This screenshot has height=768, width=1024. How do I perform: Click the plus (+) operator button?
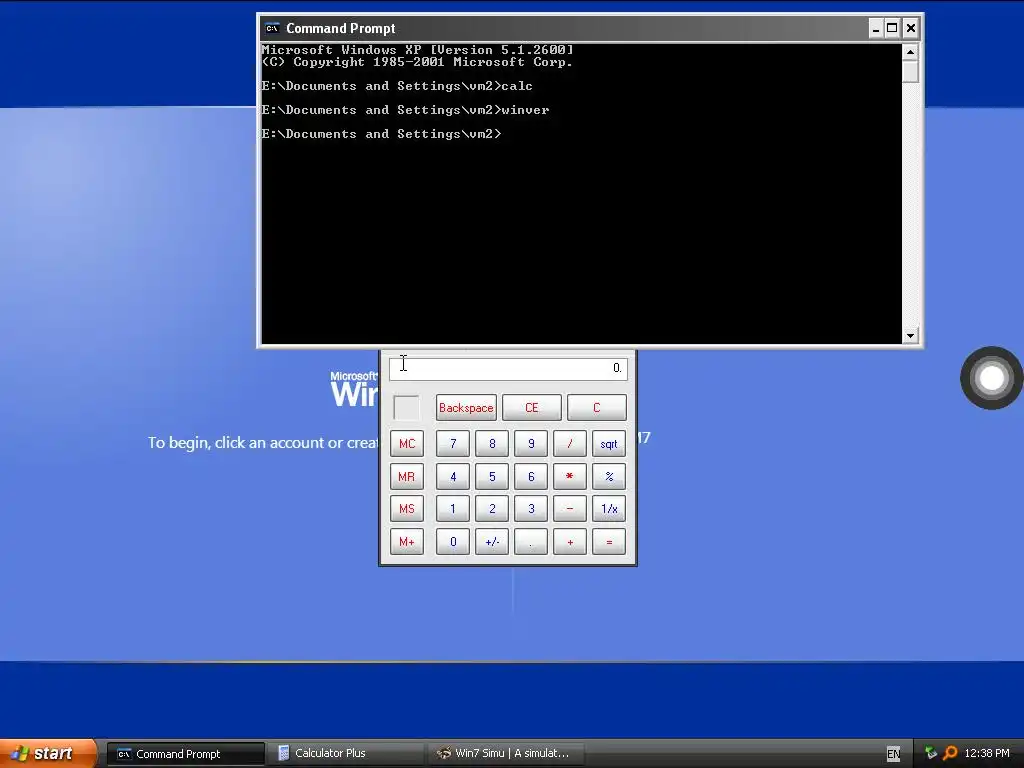(569, 541)
